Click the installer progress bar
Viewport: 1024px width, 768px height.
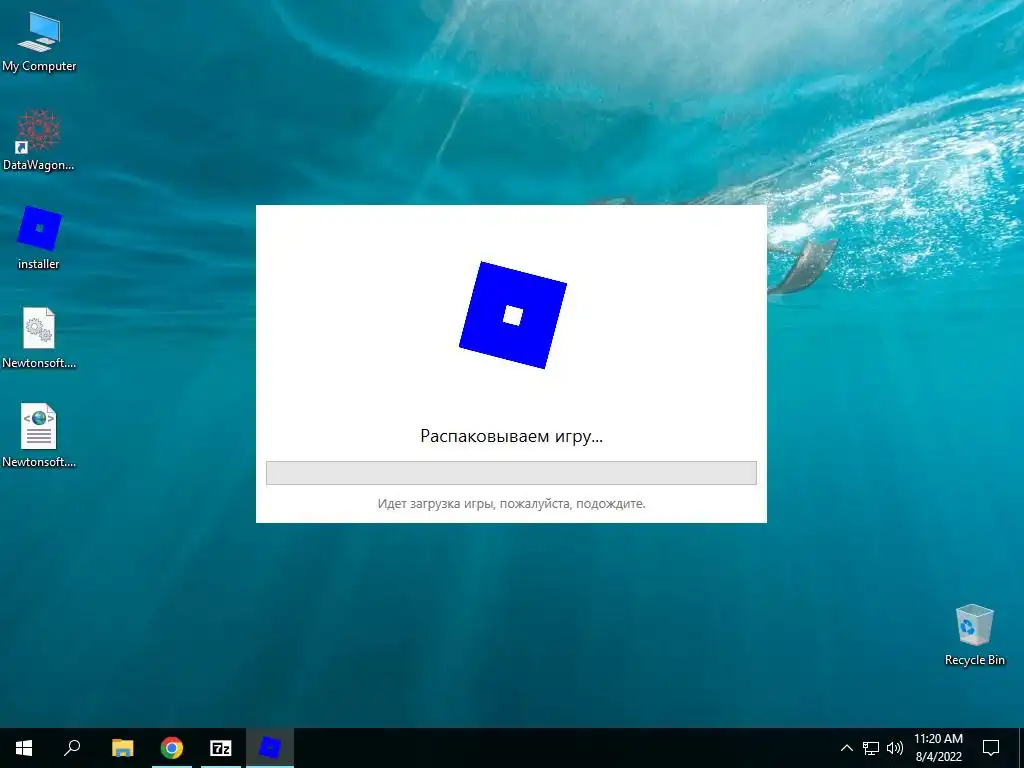pyautogui.click(x=511, y=473)
